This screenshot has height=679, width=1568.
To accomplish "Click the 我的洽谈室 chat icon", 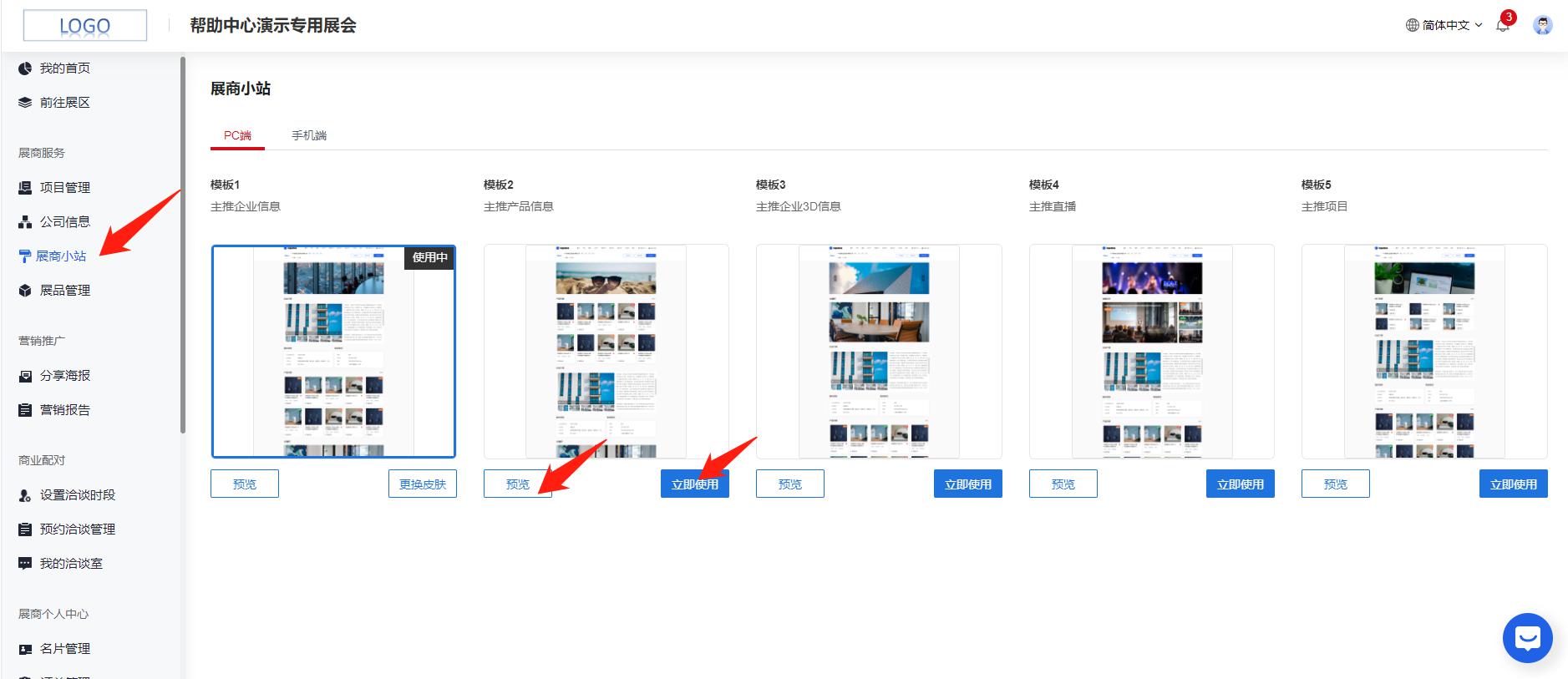I will pyautogui.click(x=25, y=564).
